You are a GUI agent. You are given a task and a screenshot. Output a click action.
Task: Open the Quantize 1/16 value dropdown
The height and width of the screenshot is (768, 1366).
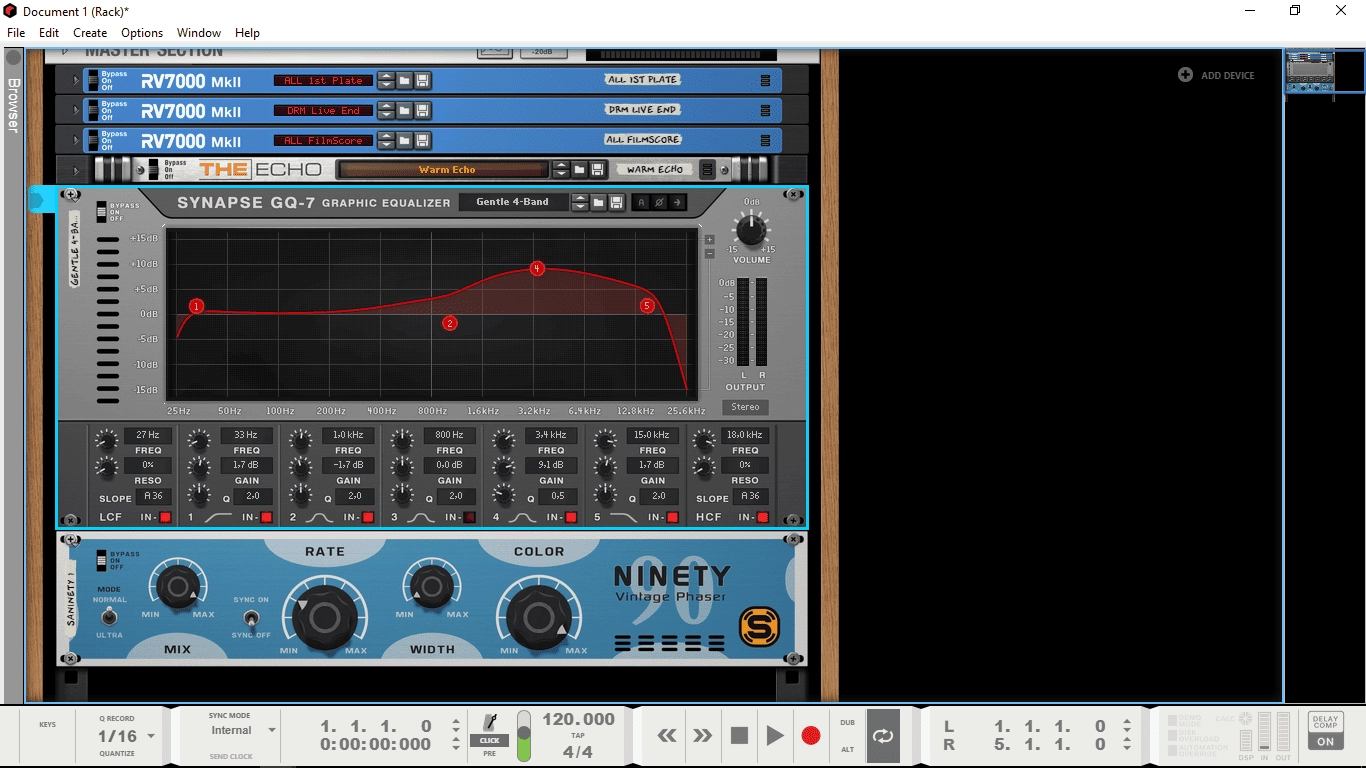tap(126, 736)
